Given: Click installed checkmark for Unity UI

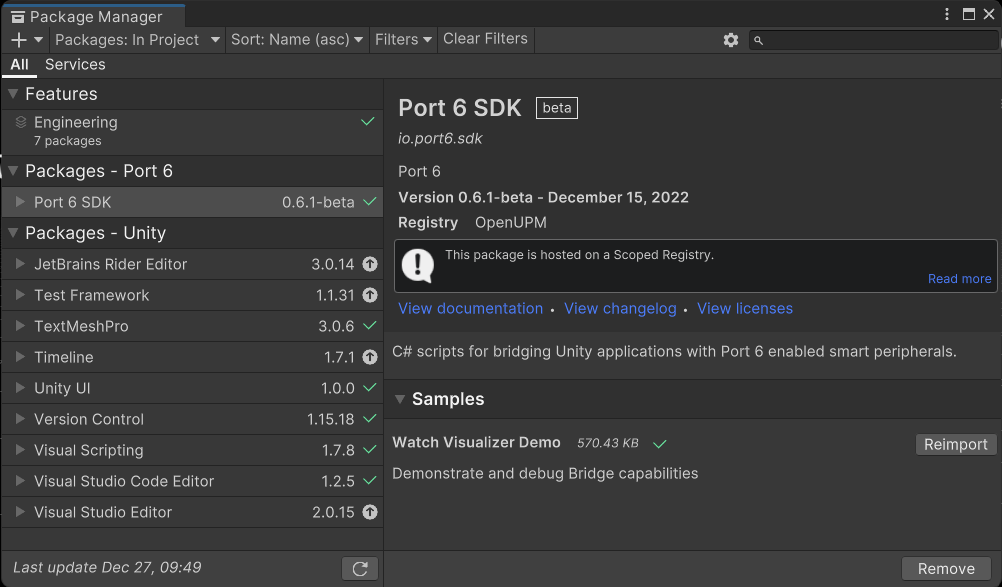Looking at the screenshot, I should 370,388.
